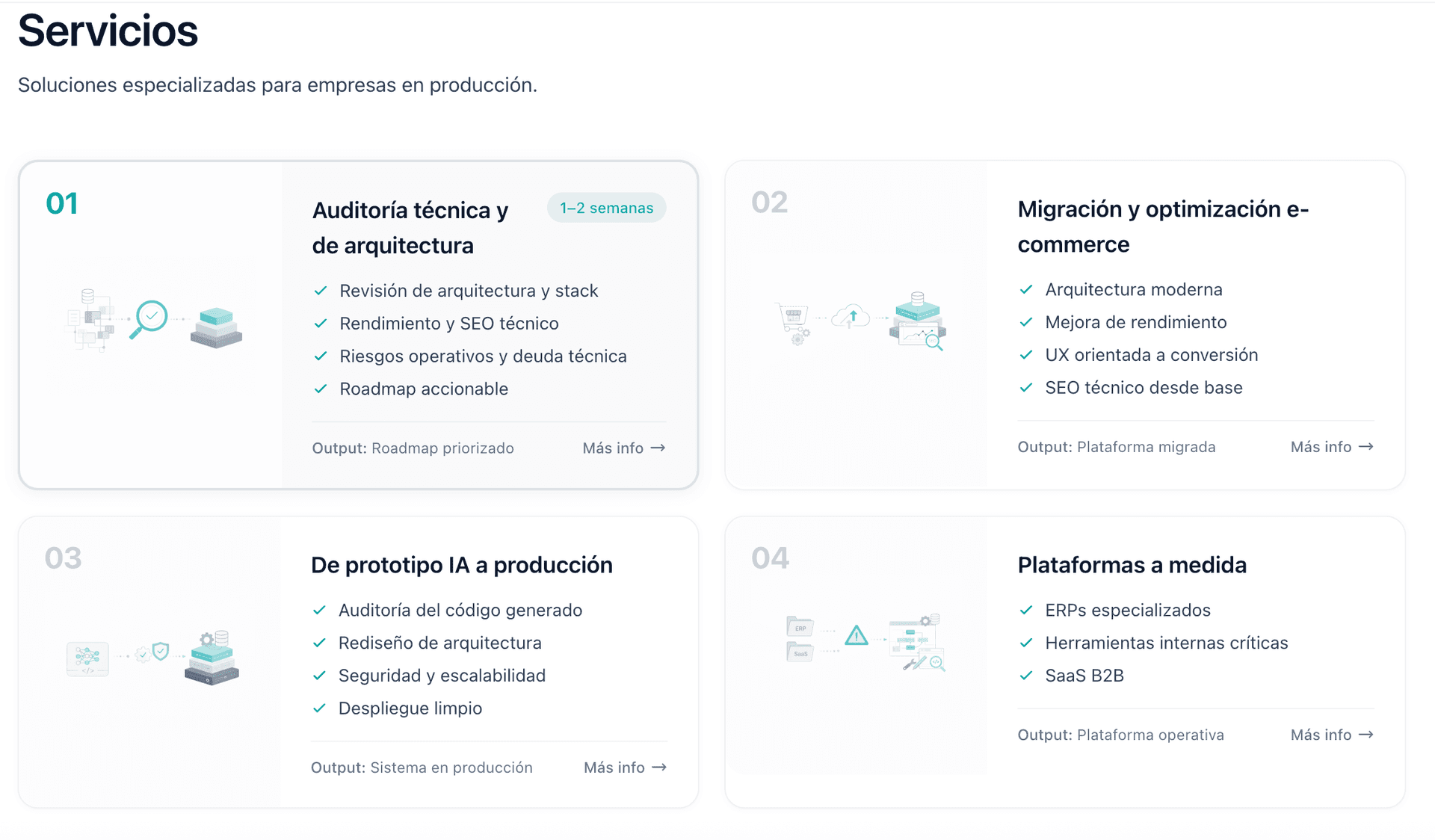Click the AI code prototype illustration
The width and height of the screenshot is (1435, 840).
click(87, 658)
